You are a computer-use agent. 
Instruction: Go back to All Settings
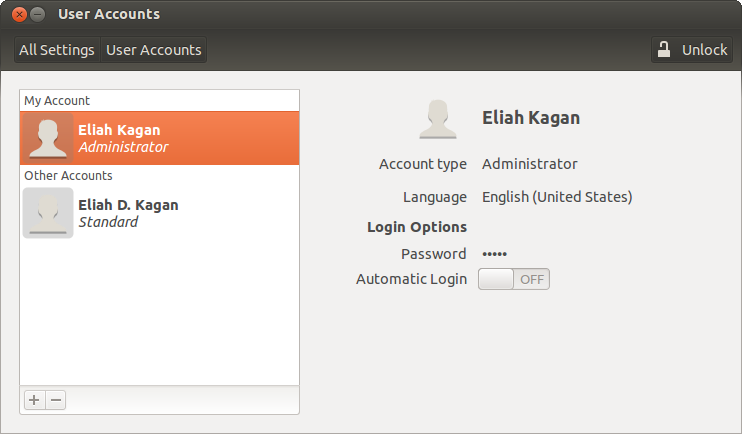pos(57,50)
